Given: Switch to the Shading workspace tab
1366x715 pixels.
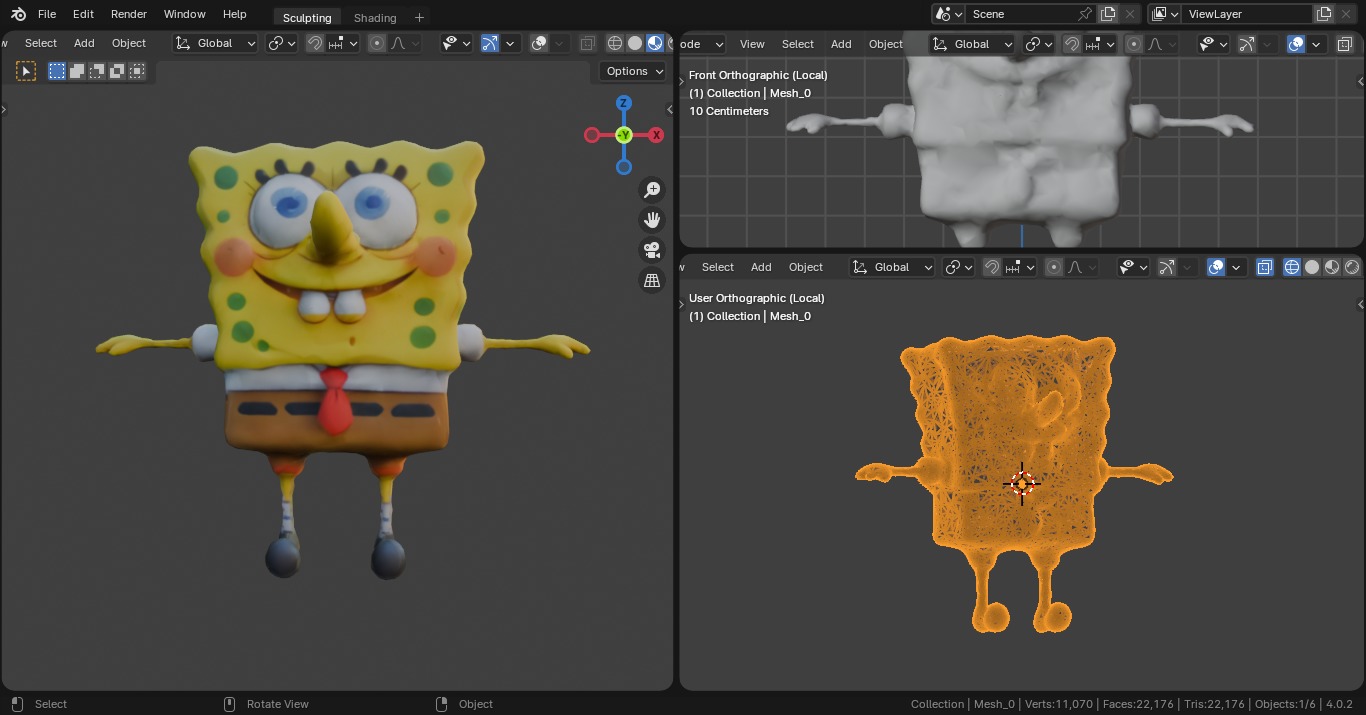Looking at the screenshot, I should [375, 17].
